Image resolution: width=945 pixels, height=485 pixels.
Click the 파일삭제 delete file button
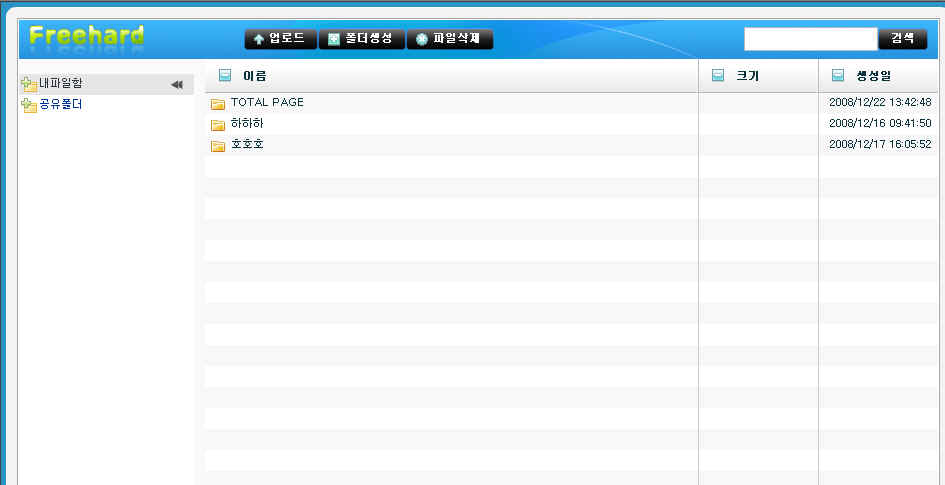click(450, 39)
